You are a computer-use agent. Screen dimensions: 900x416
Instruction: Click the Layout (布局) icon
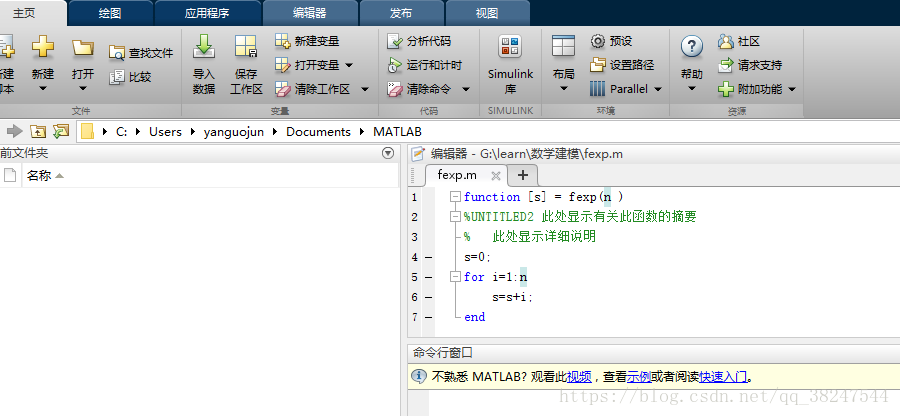(x=563, y=46)
